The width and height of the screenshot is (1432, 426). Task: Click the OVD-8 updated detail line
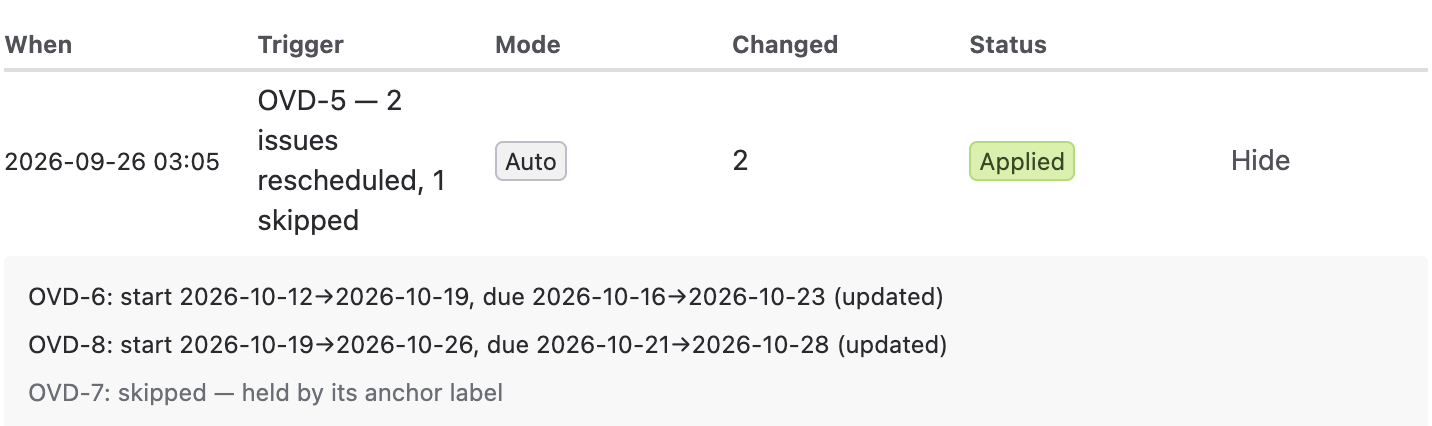click(488, 345)
